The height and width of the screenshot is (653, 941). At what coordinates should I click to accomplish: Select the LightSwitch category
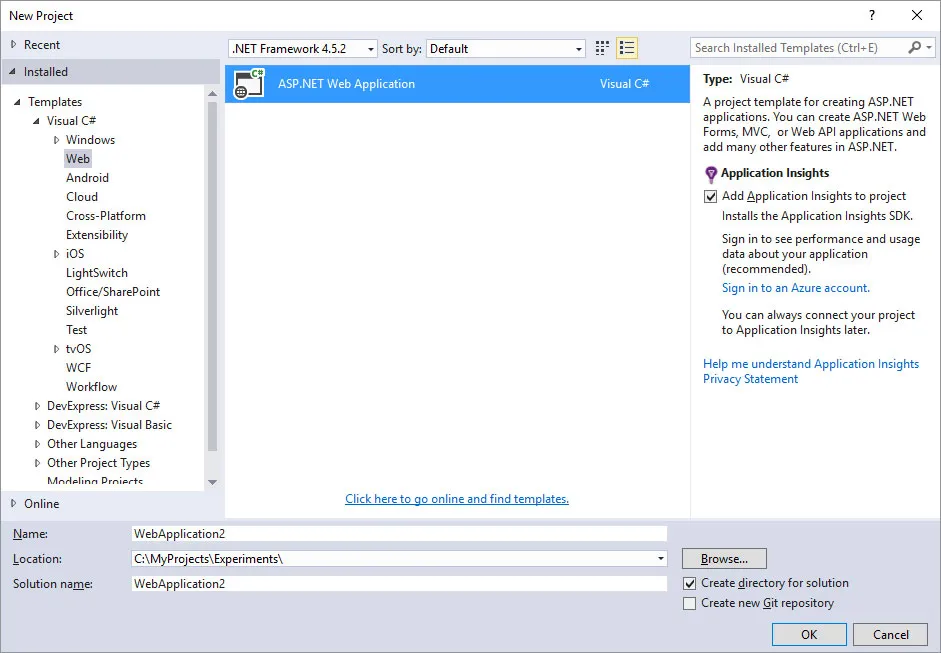[97, 272]
